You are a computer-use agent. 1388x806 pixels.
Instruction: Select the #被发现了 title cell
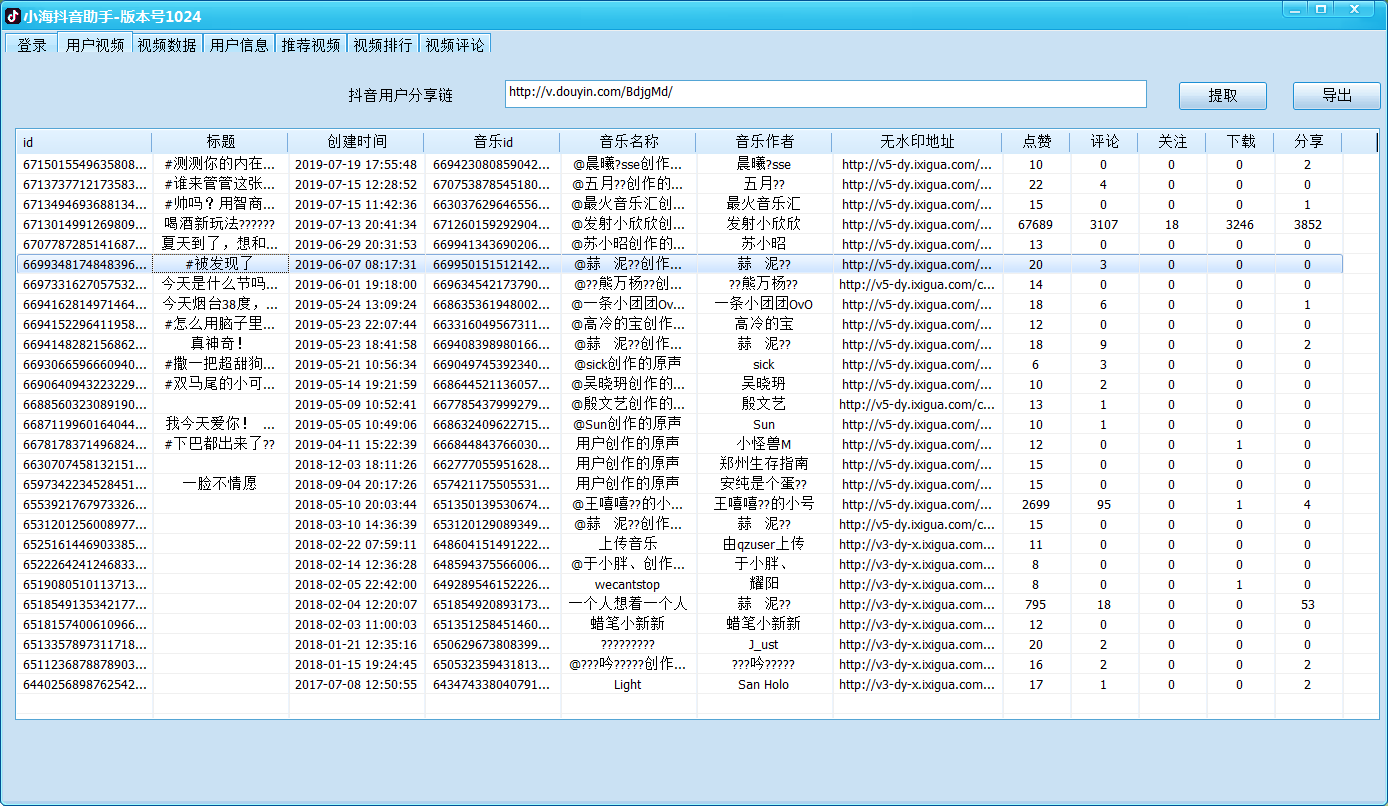221,264
